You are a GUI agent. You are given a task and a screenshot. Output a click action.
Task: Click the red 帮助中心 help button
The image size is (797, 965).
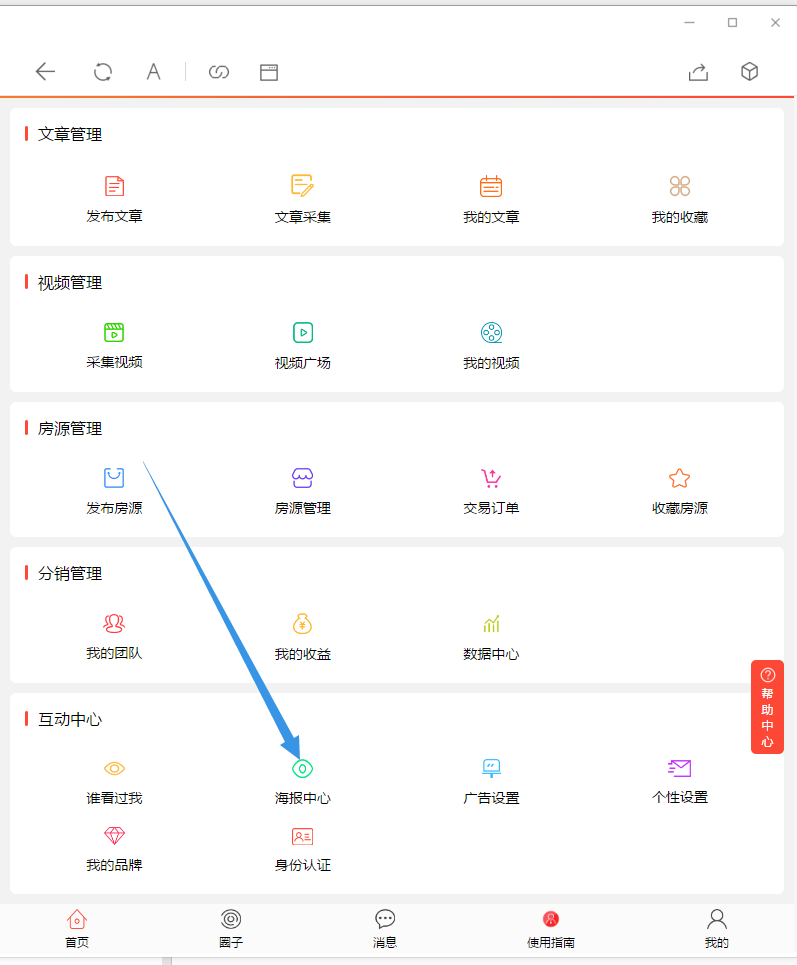click(767, 706)
